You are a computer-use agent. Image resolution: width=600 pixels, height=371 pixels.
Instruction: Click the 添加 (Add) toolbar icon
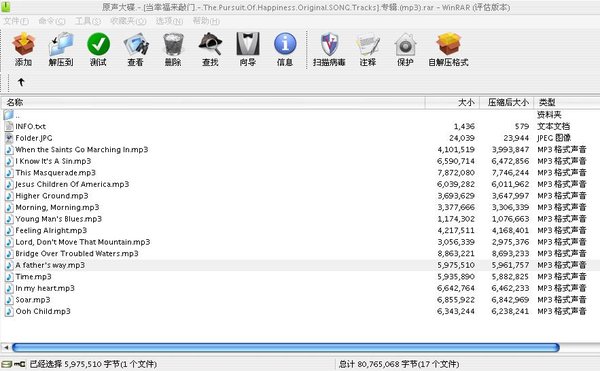(x=23, y=45)
